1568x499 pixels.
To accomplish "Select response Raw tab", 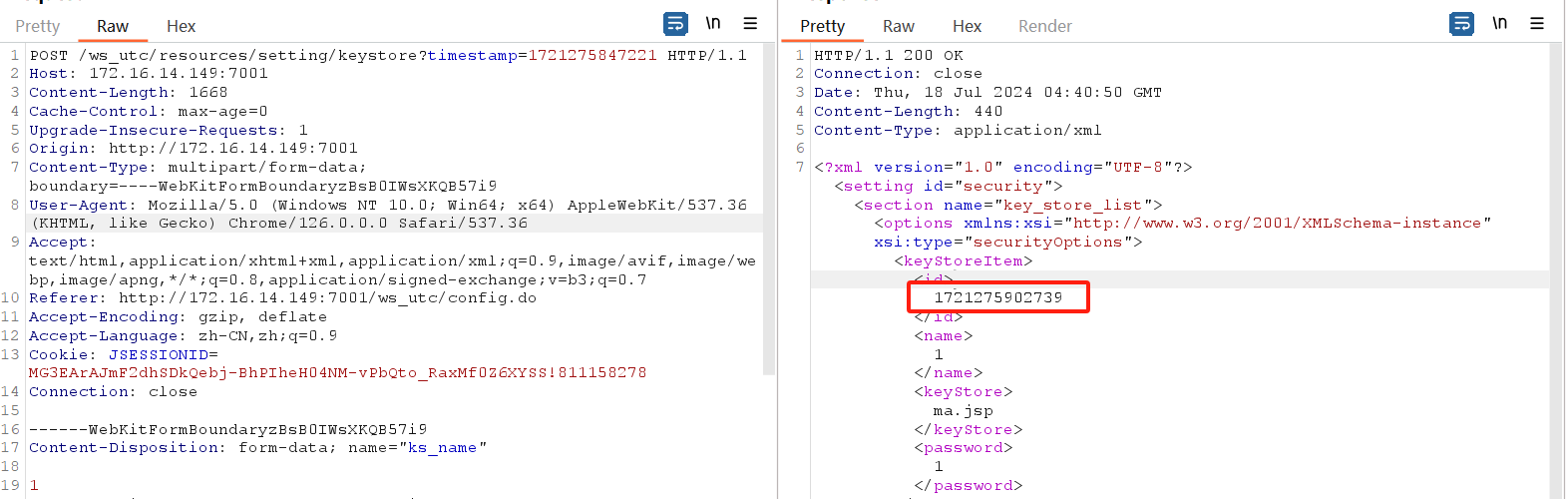I will [899, 26].
